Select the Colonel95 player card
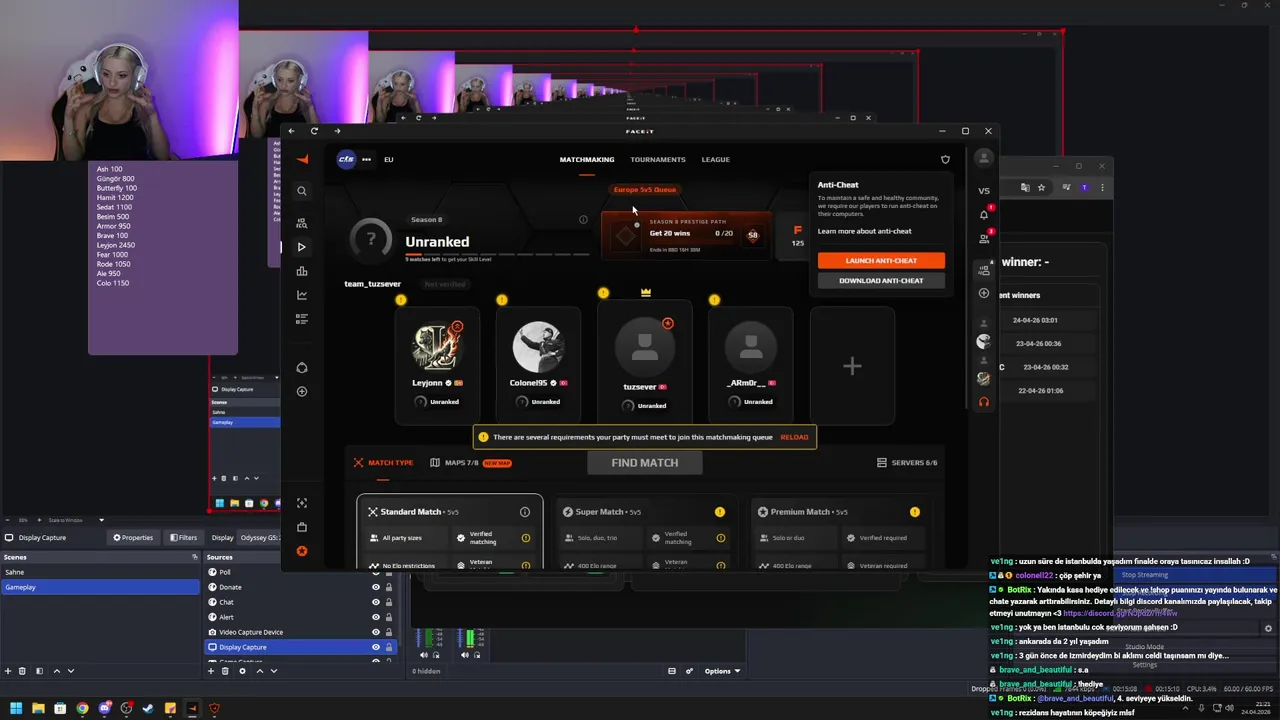The image size is (1280, 720). [538, 366]
